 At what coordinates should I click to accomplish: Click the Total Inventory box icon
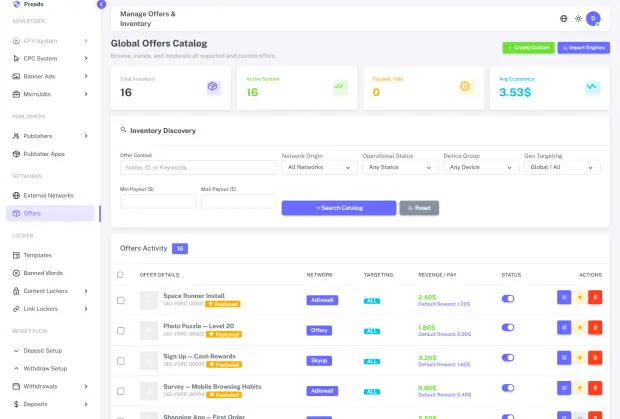pos(213,86)
